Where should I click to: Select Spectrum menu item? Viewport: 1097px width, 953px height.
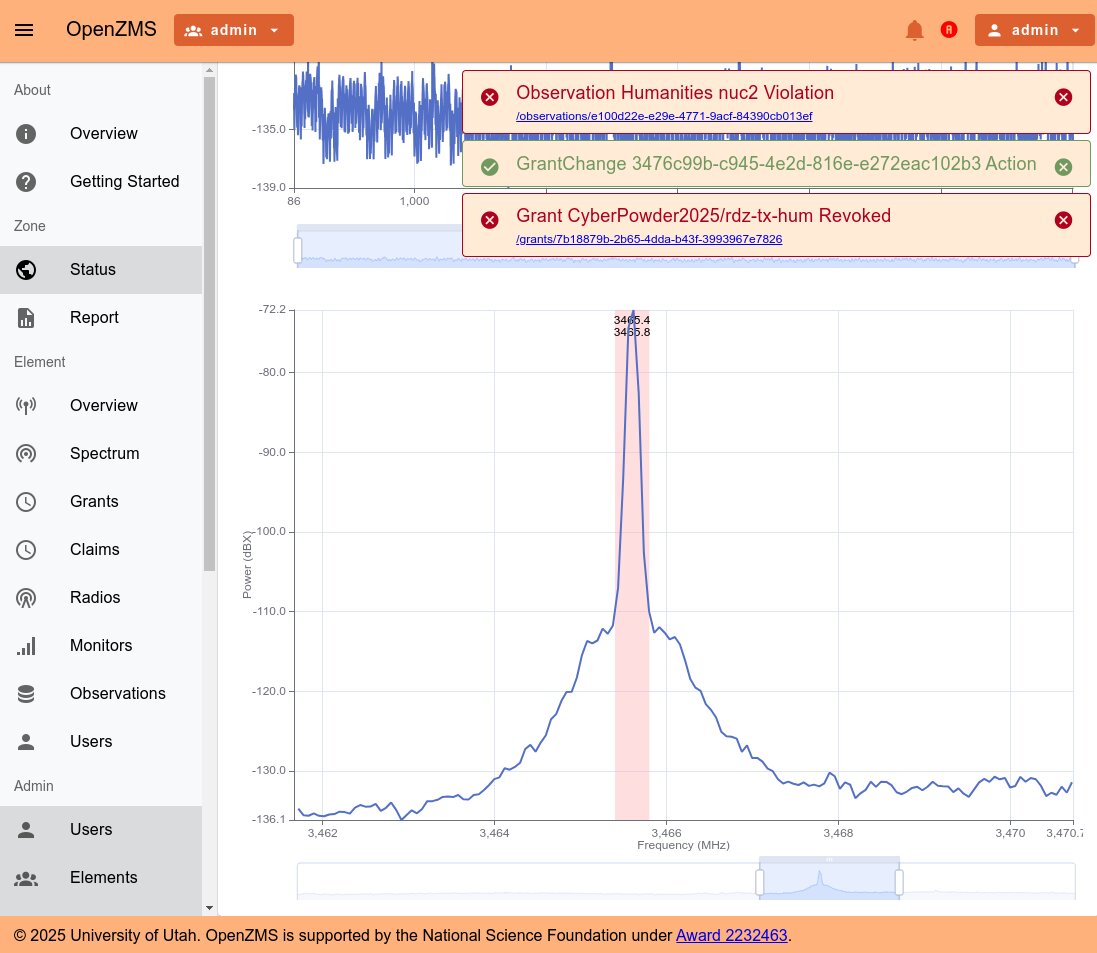click(x=101, y=453)
